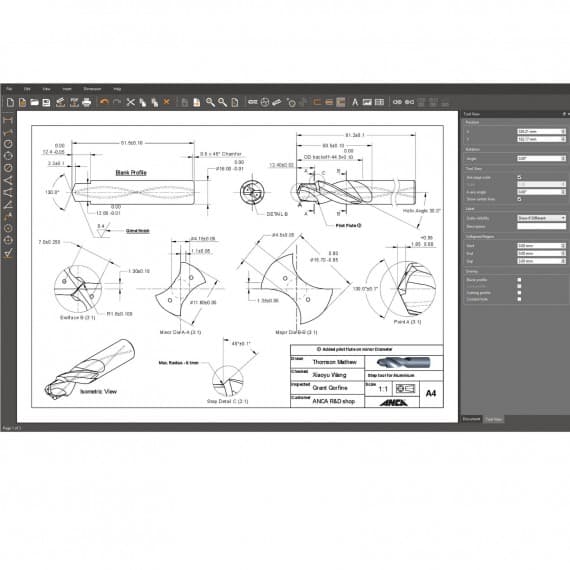Click the End value stepper arrows
This screenshot has width=570, height=570.
(x=563, y=253)
